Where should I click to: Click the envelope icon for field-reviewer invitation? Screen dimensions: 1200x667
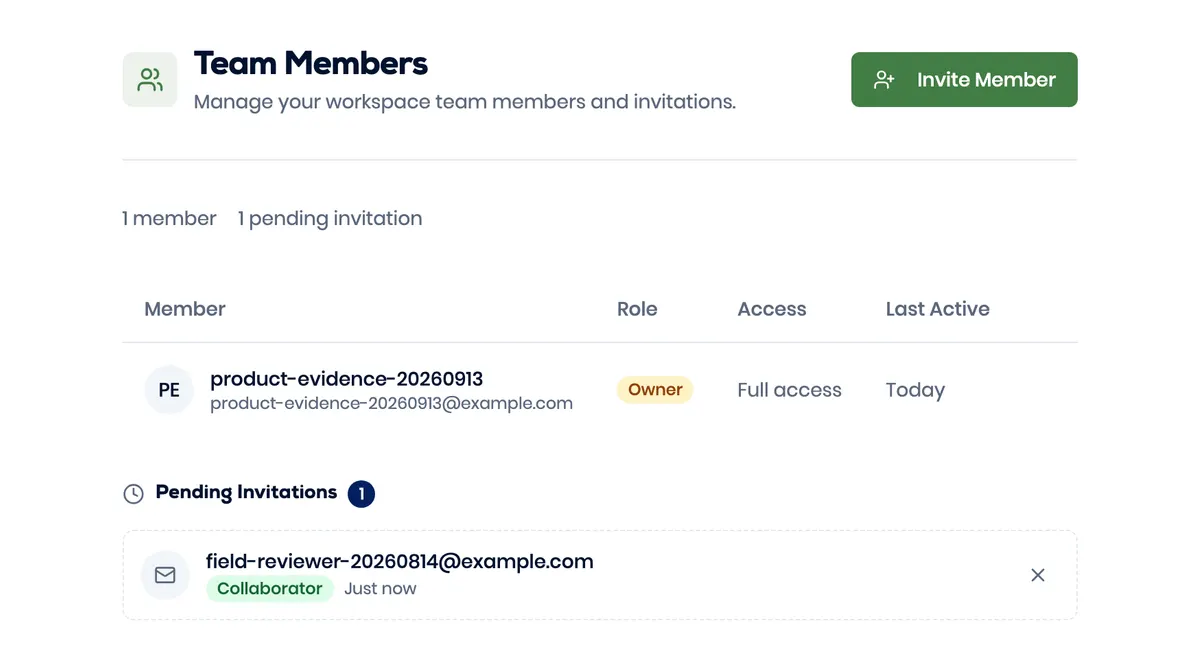(x=165, y=575)
